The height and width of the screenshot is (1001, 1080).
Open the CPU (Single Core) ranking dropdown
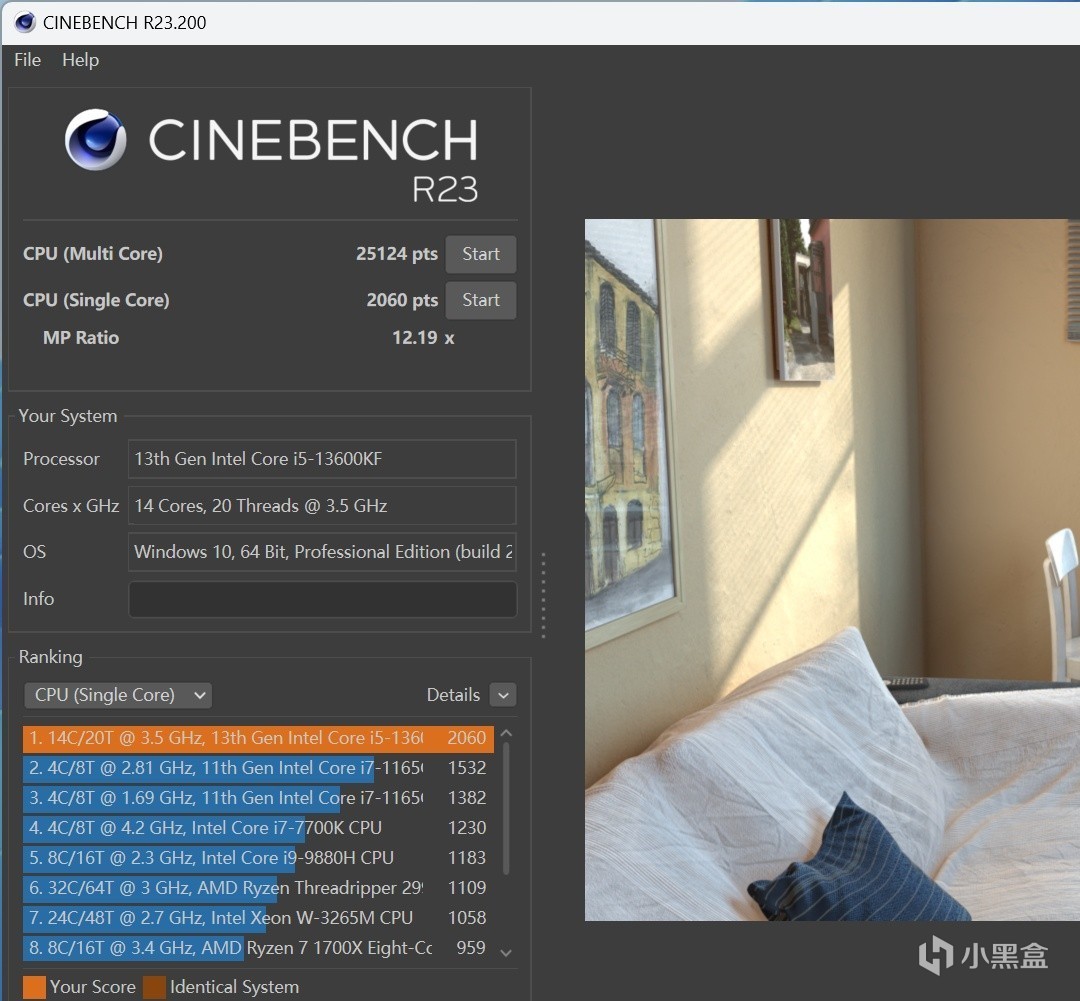pyautogui.click(x=118, y=695)
